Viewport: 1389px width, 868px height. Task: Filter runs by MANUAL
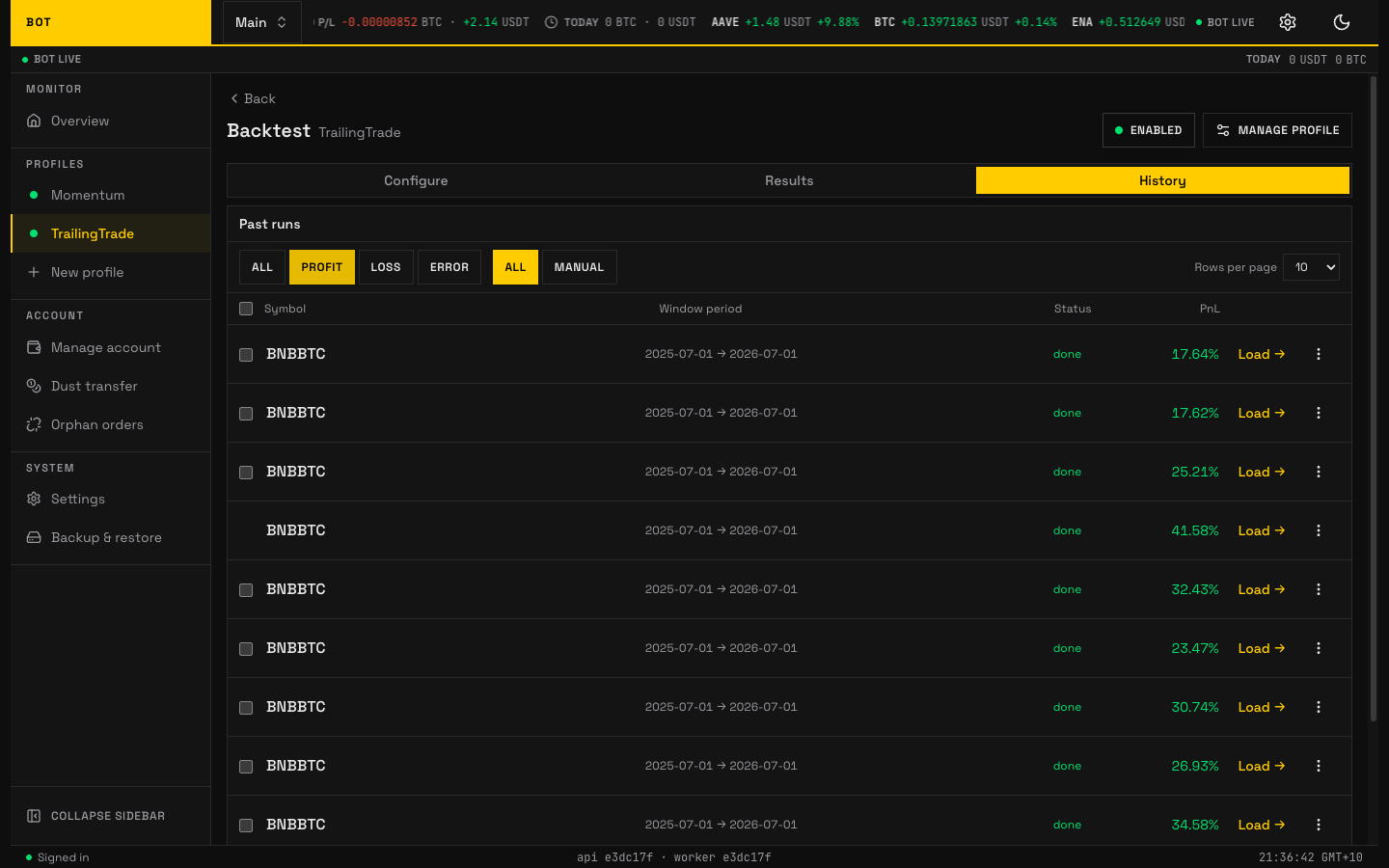click(x=579, y=267)
